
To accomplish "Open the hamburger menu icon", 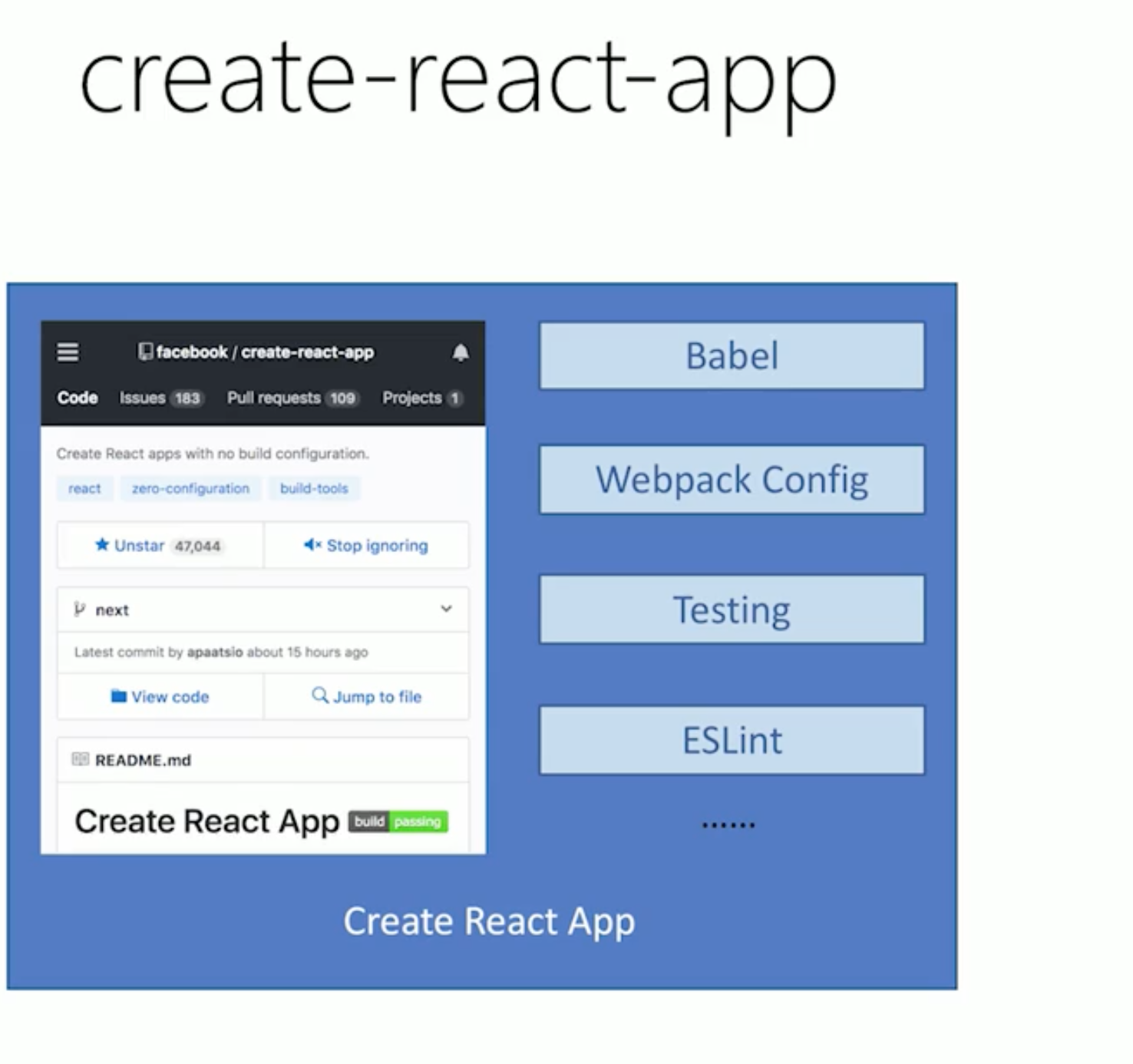I will pos(68,352).
